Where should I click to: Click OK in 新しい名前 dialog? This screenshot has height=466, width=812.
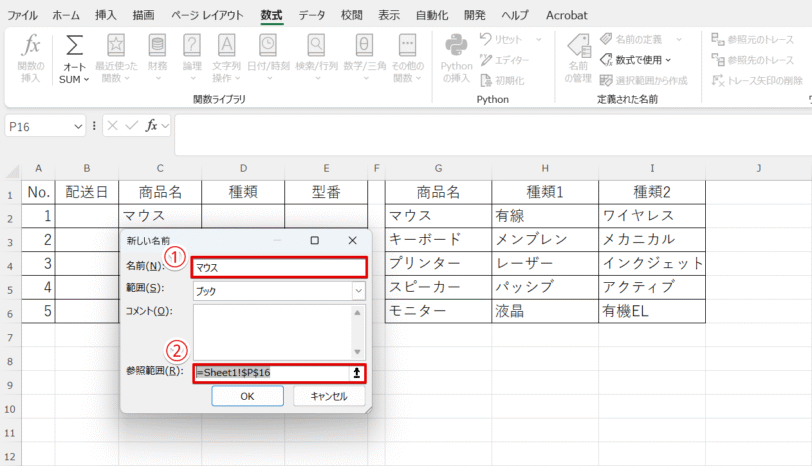[x=248, y=396]
